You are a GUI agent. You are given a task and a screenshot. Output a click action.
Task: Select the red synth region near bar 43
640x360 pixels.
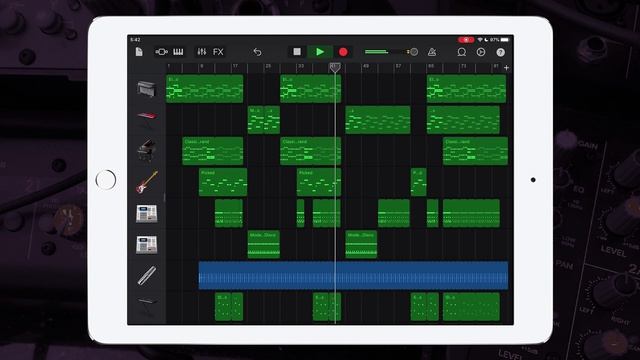378,120
